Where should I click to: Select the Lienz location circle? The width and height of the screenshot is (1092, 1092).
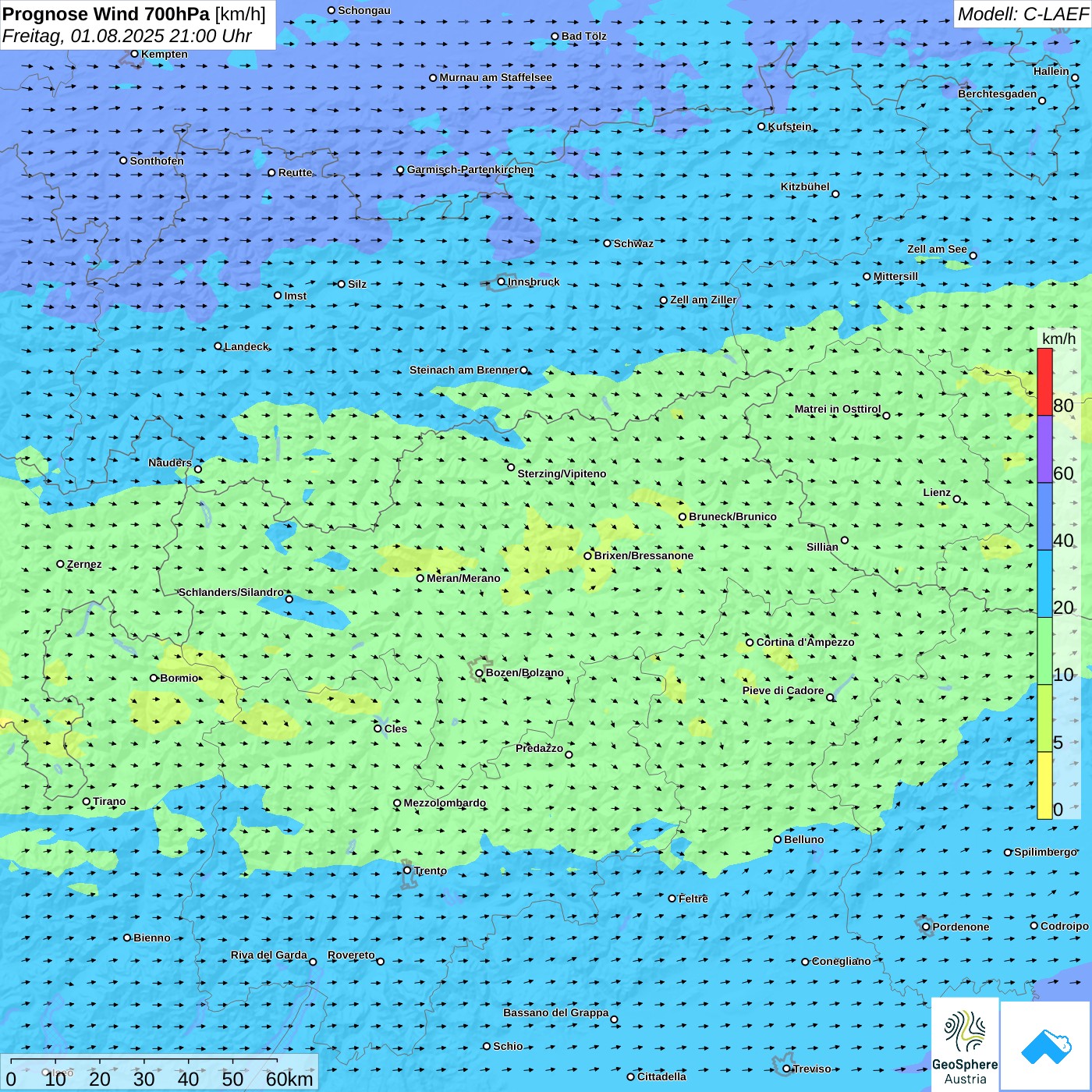[x=957, y=499]
